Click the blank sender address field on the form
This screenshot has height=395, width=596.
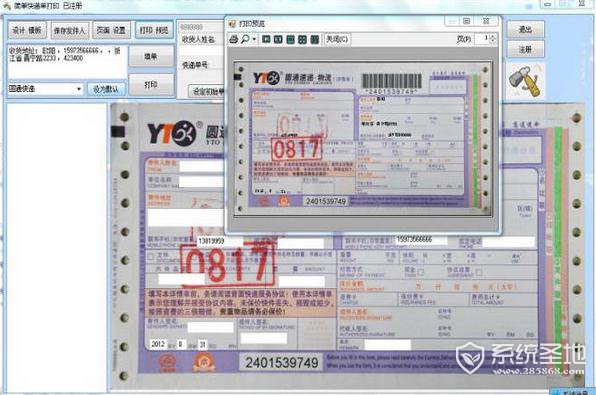pos(185,218)
